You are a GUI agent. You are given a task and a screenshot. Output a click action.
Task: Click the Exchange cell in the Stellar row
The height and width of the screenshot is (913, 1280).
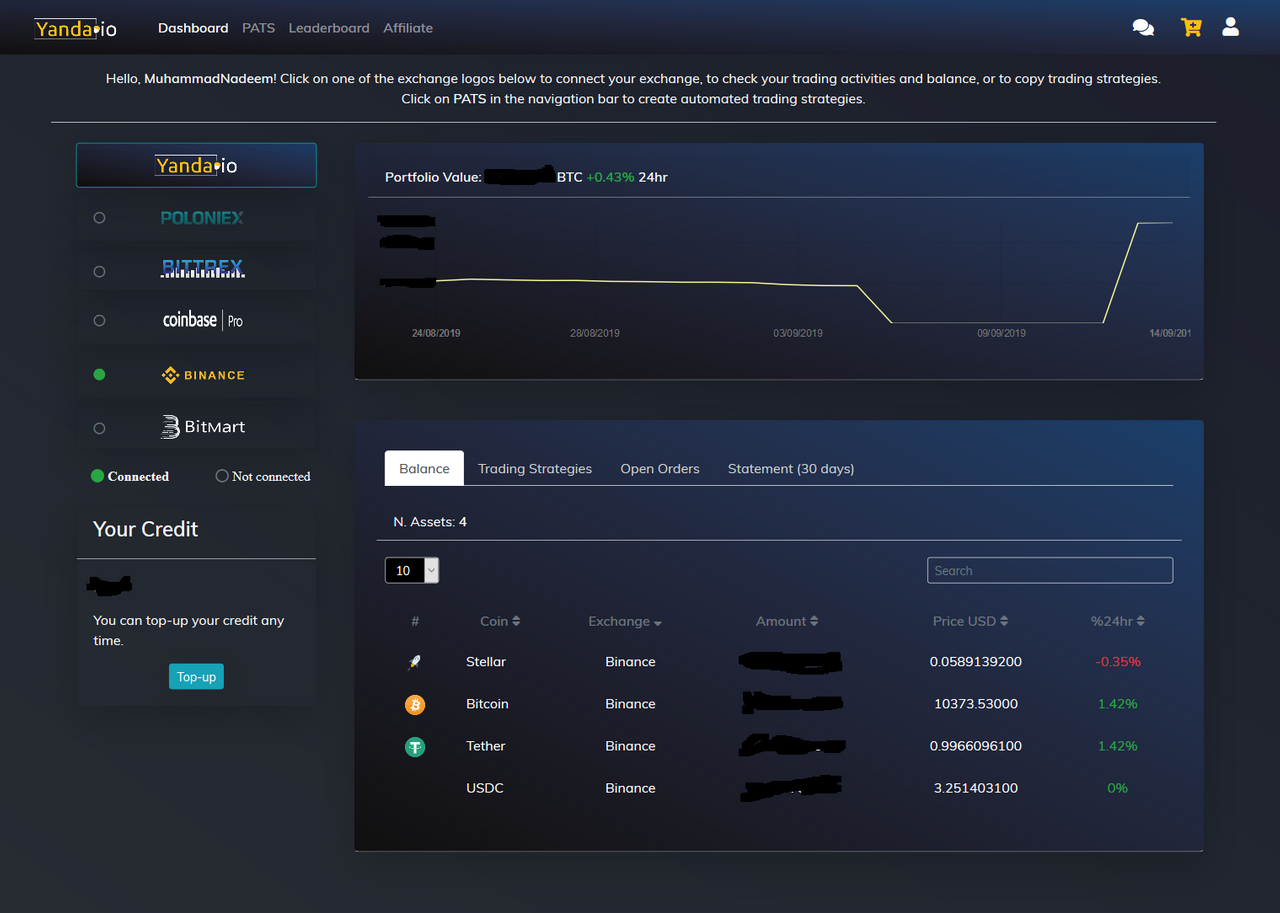tap(630, 662)
